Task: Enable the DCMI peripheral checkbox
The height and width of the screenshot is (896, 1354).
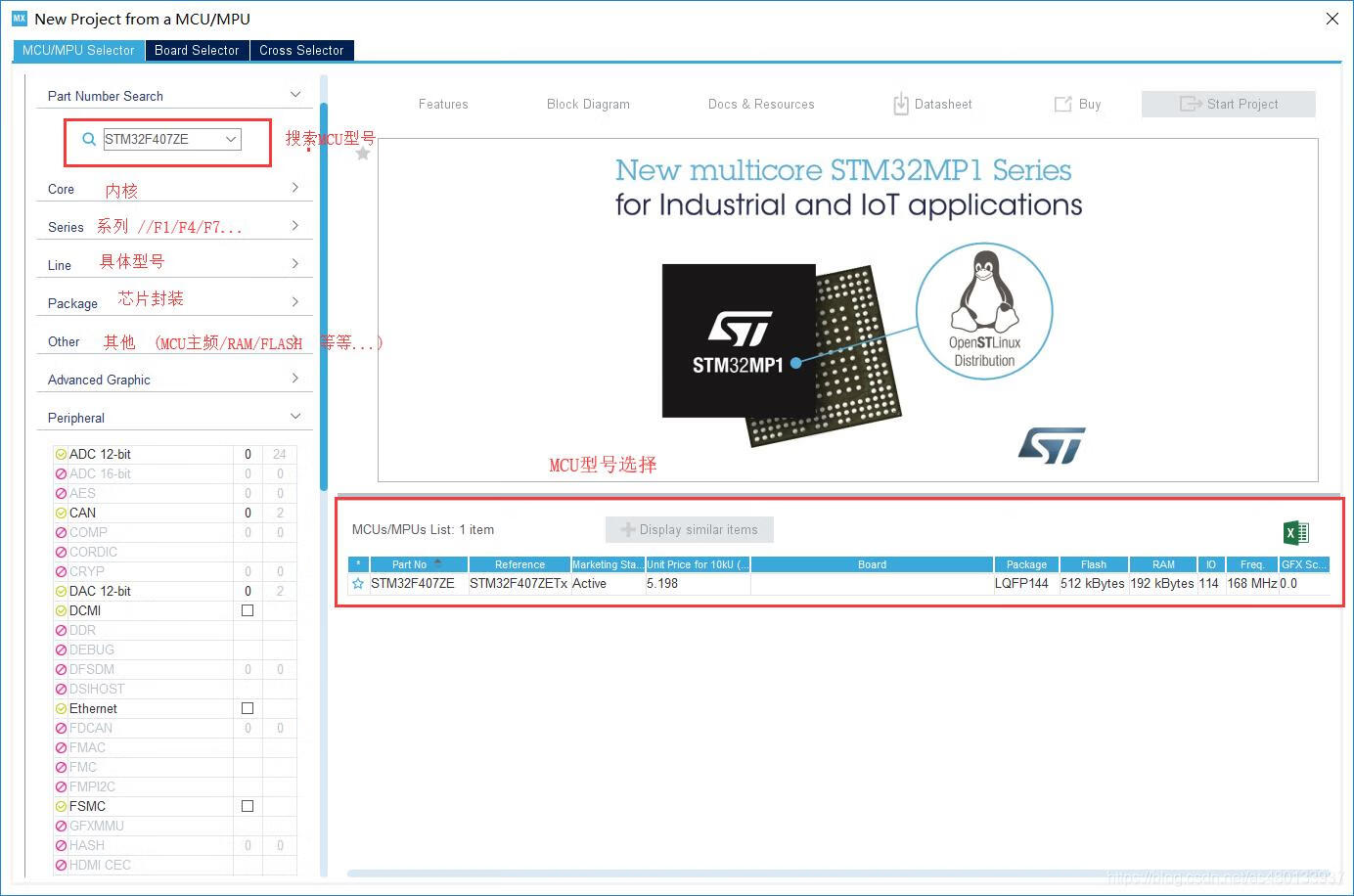Action: (248, 610)
